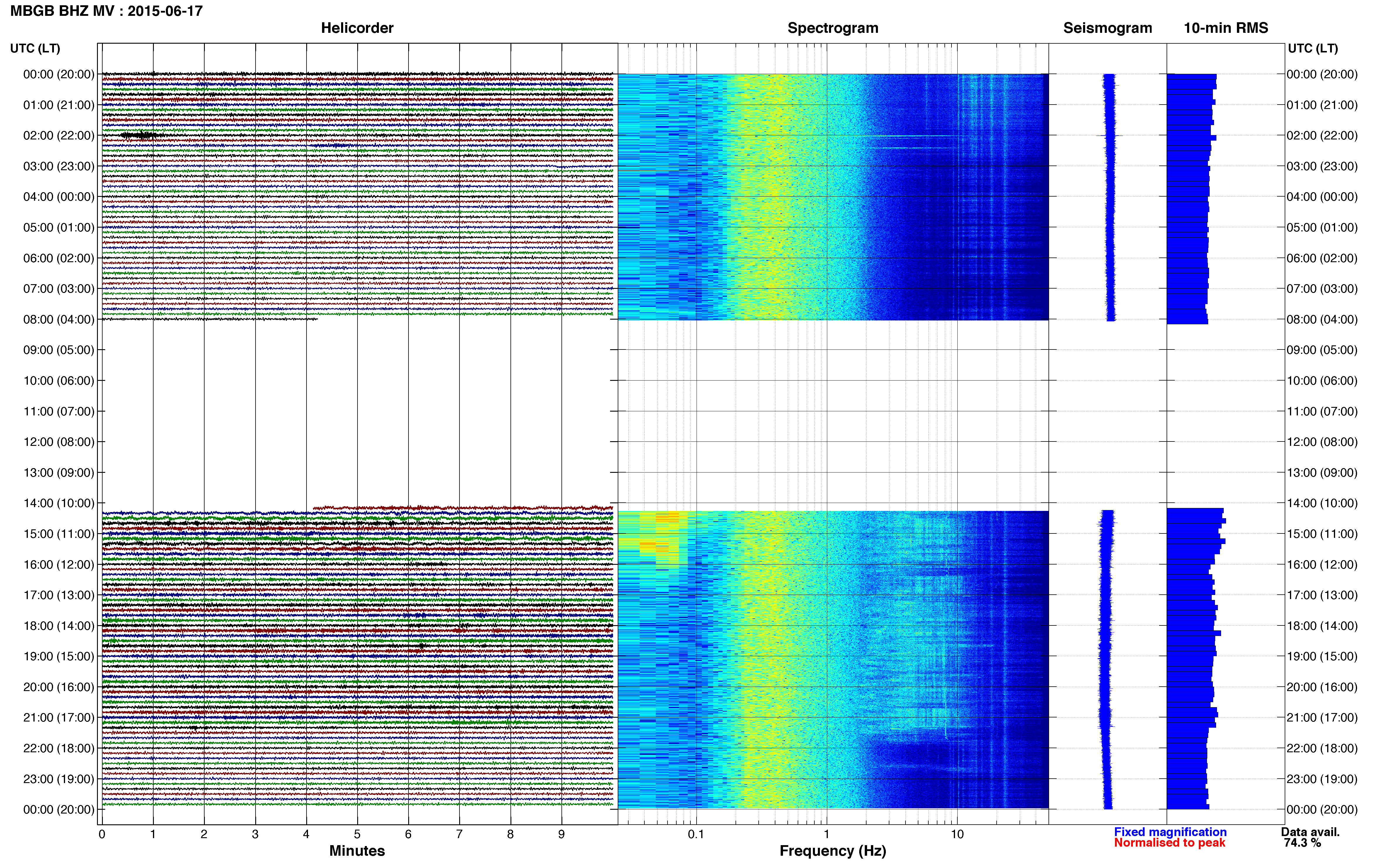Click 14:00 (10:00) on the Helicorder time axis
The height and width of the screenshot is (868, 1389).
tap(59, 504)
